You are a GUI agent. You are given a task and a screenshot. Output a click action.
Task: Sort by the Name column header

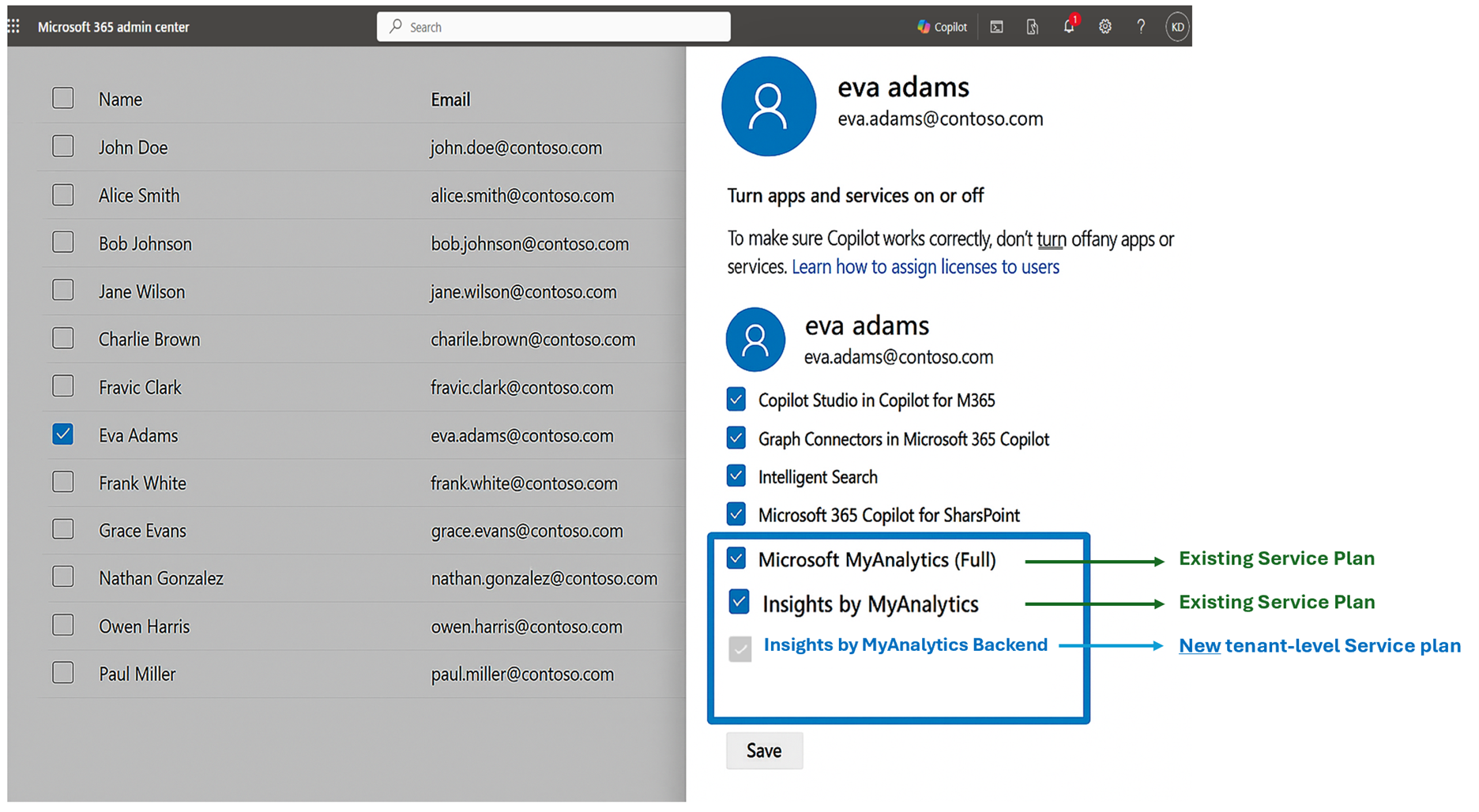(x=120, y=100)
